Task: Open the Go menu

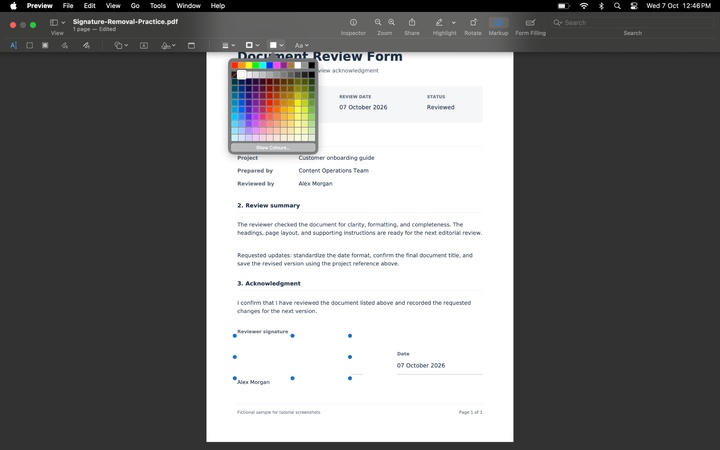Action: coord(135,6)
